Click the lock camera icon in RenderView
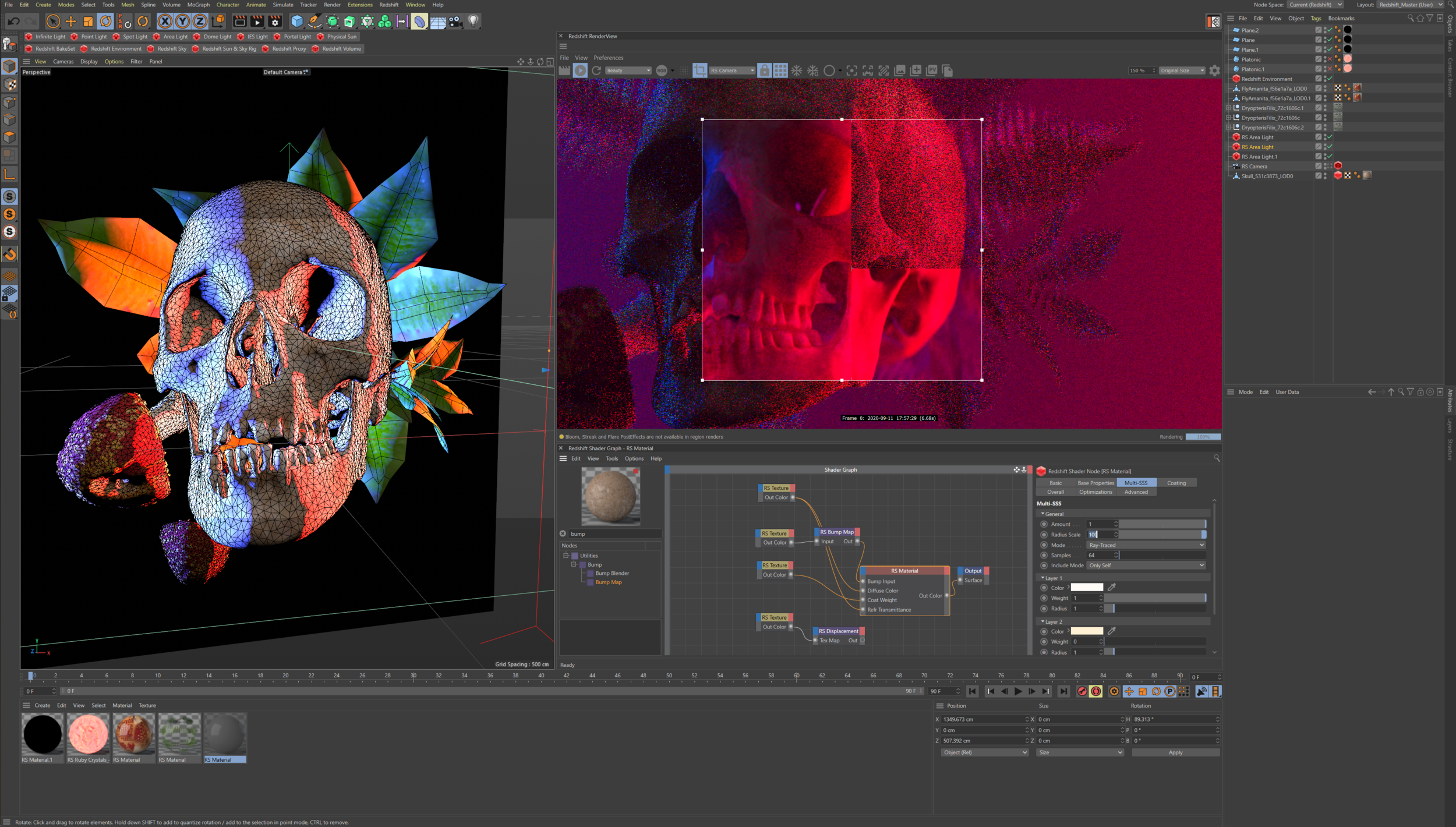The width and height of the screenshot is (1456, 827). [764, 70]
